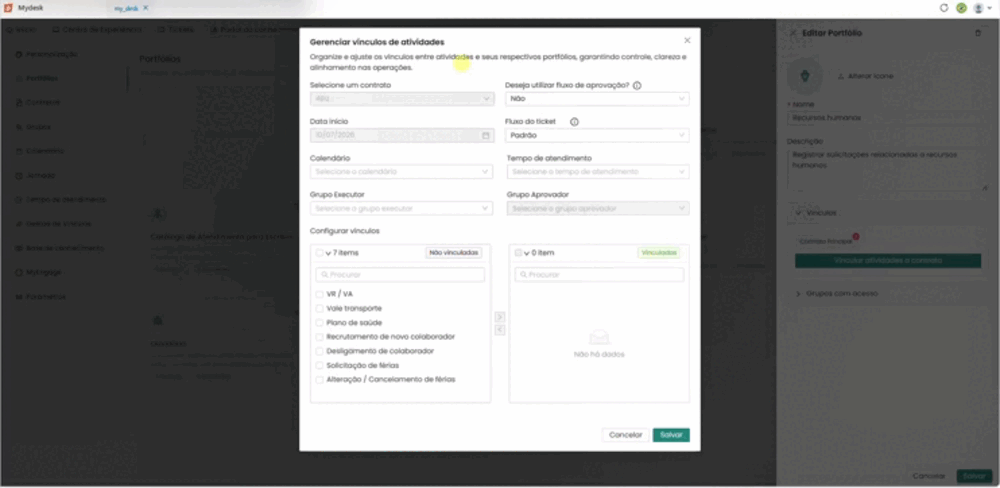Viewport: 1000px width, 488px height.
Task: Check the Plano de saúde activity
Action: (320, 323)
